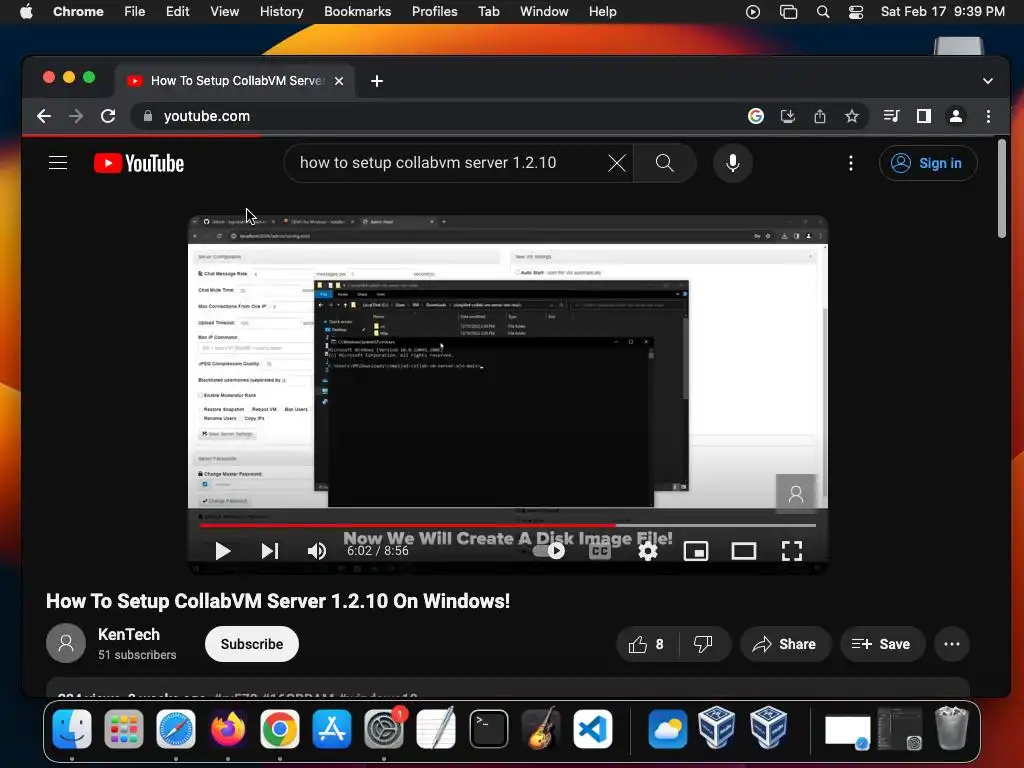Launch Finder from the Dock
Viewport: 1024px width, 768px height.
click(x=72, y=729)
